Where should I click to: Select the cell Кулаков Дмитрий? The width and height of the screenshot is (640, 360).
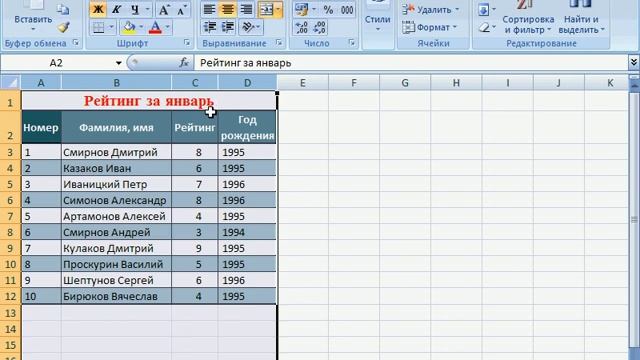pos(116,248)
